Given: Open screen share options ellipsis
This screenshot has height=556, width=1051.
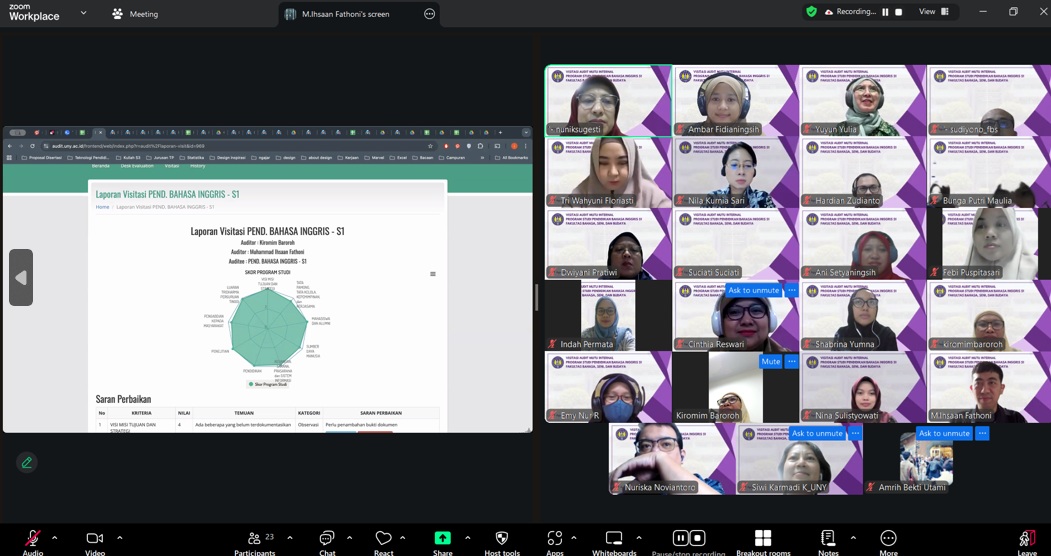Looking at the screenshot, I should 430,14.
